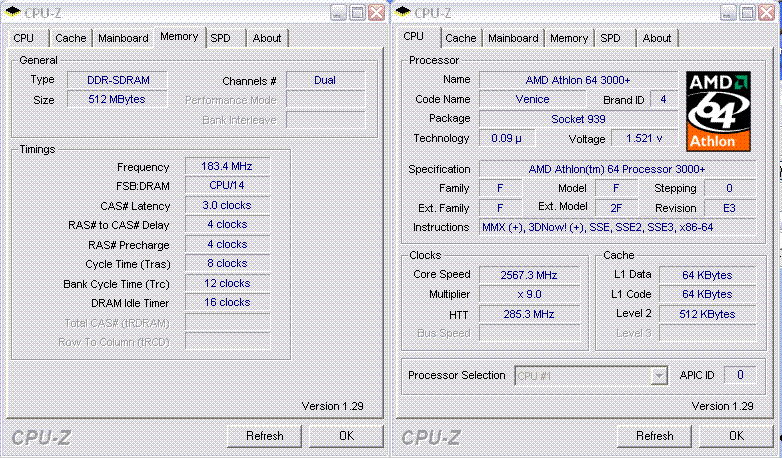Open the Cache tab in right window
This screenshot has height=458, width=782.
[x=460, y=38]
